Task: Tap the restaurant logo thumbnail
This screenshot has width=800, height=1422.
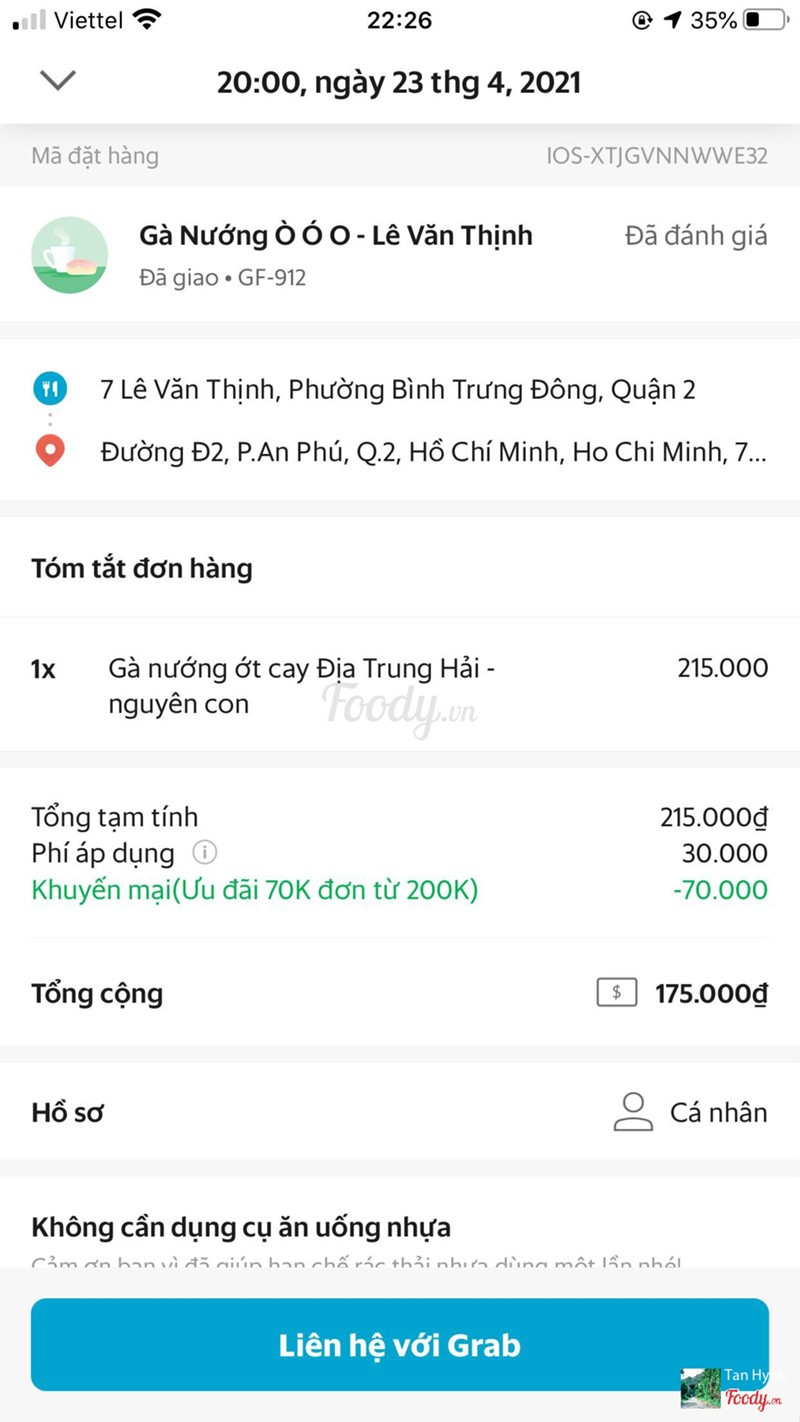Action: pos(70,254)
